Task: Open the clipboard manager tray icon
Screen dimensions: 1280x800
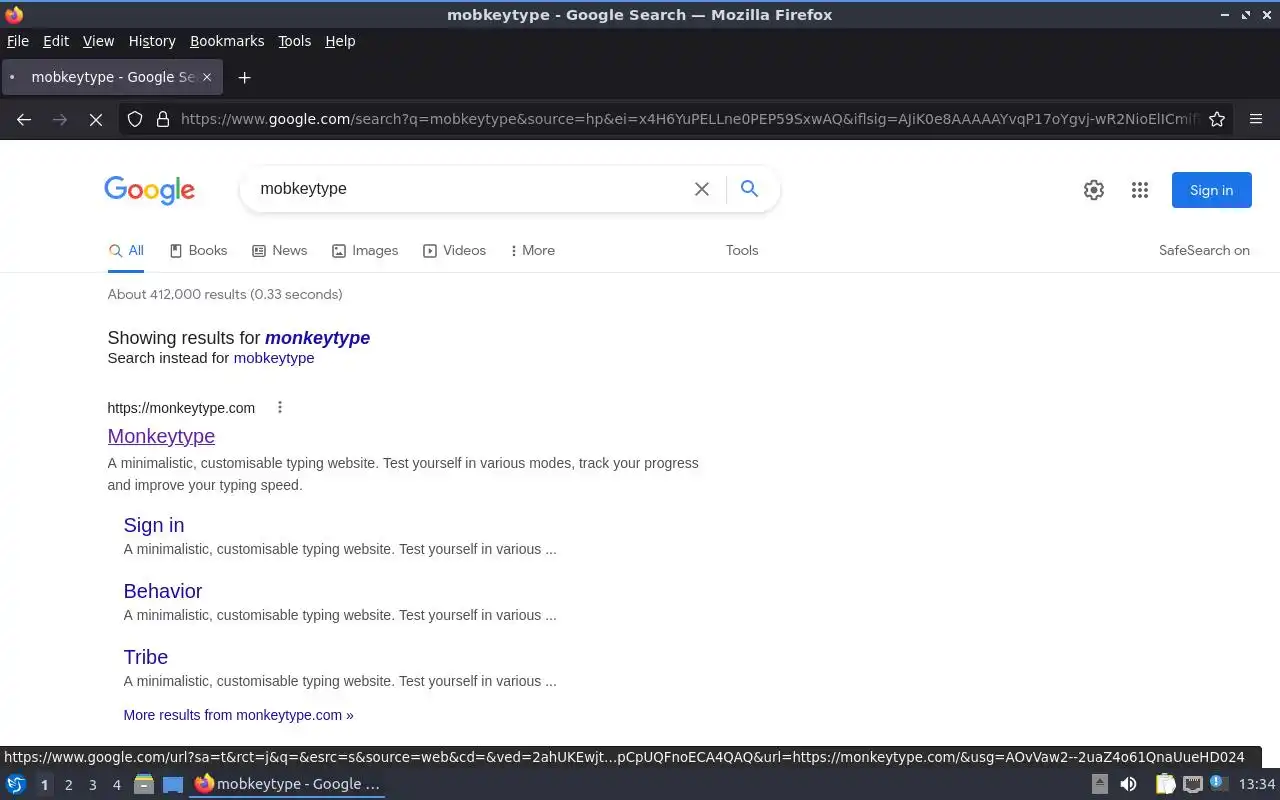Action: [x=1165, y=784]
